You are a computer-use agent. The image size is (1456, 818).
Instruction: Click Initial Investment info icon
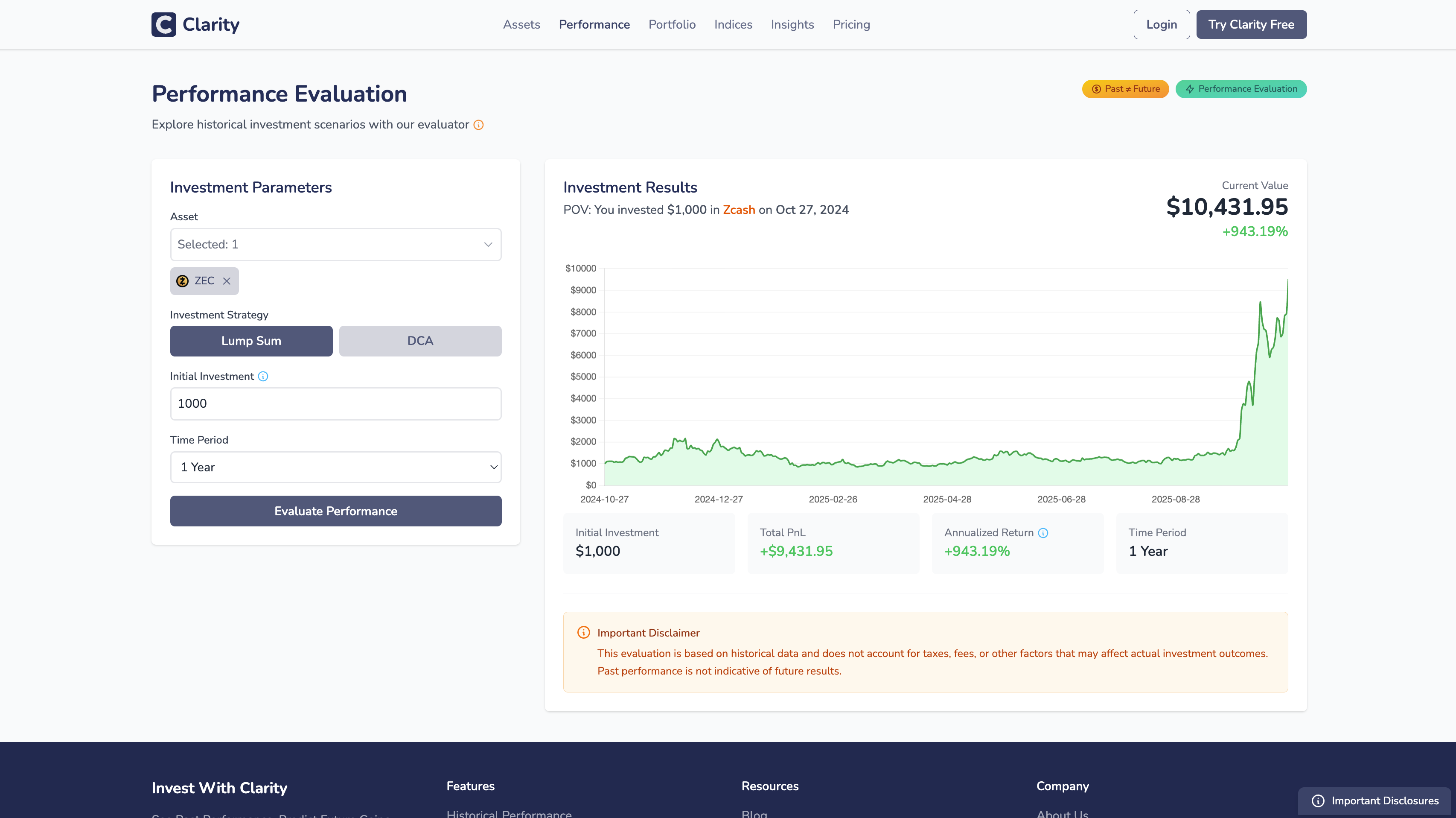pyautogui.click(x=263, y=377)
